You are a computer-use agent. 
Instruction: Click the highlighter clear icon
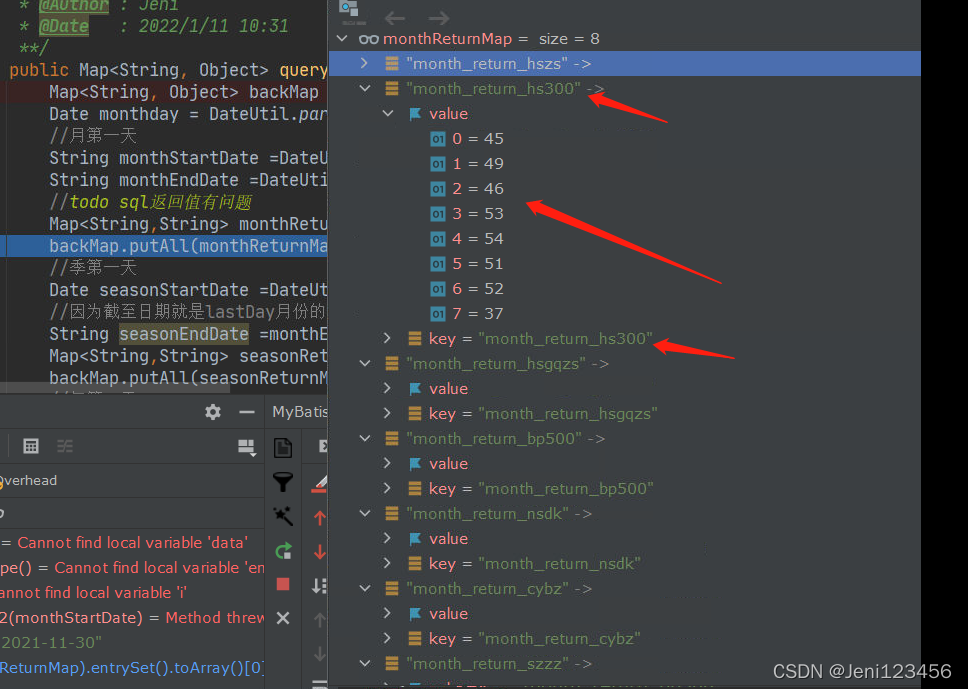point(319,485)
